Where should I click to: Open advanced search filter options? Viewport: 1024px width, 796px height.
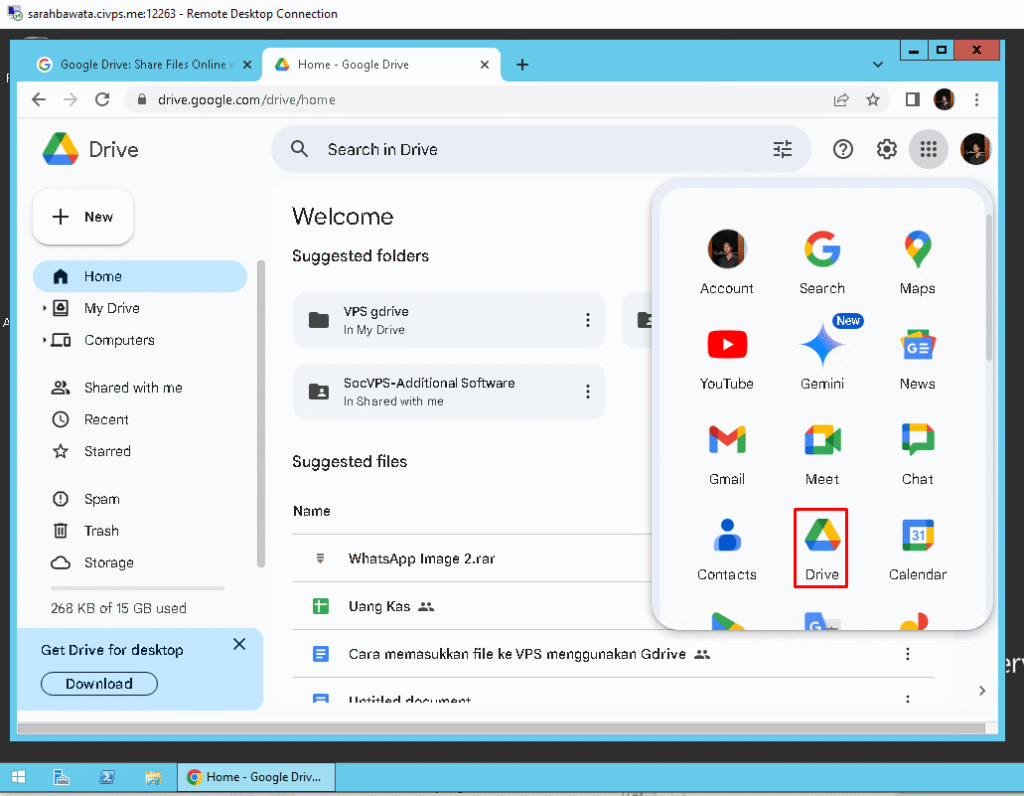782,150
